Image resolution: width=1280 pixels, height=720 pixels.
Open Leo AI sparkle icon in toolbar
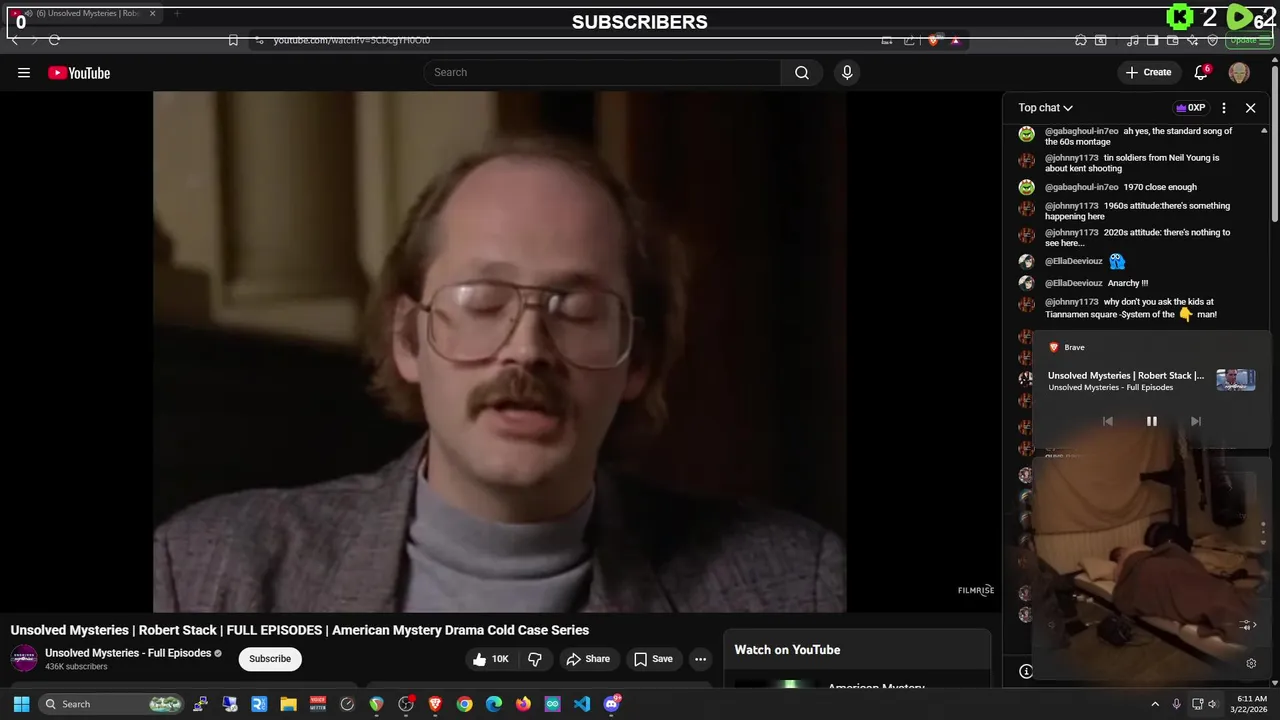[1193, 40]
